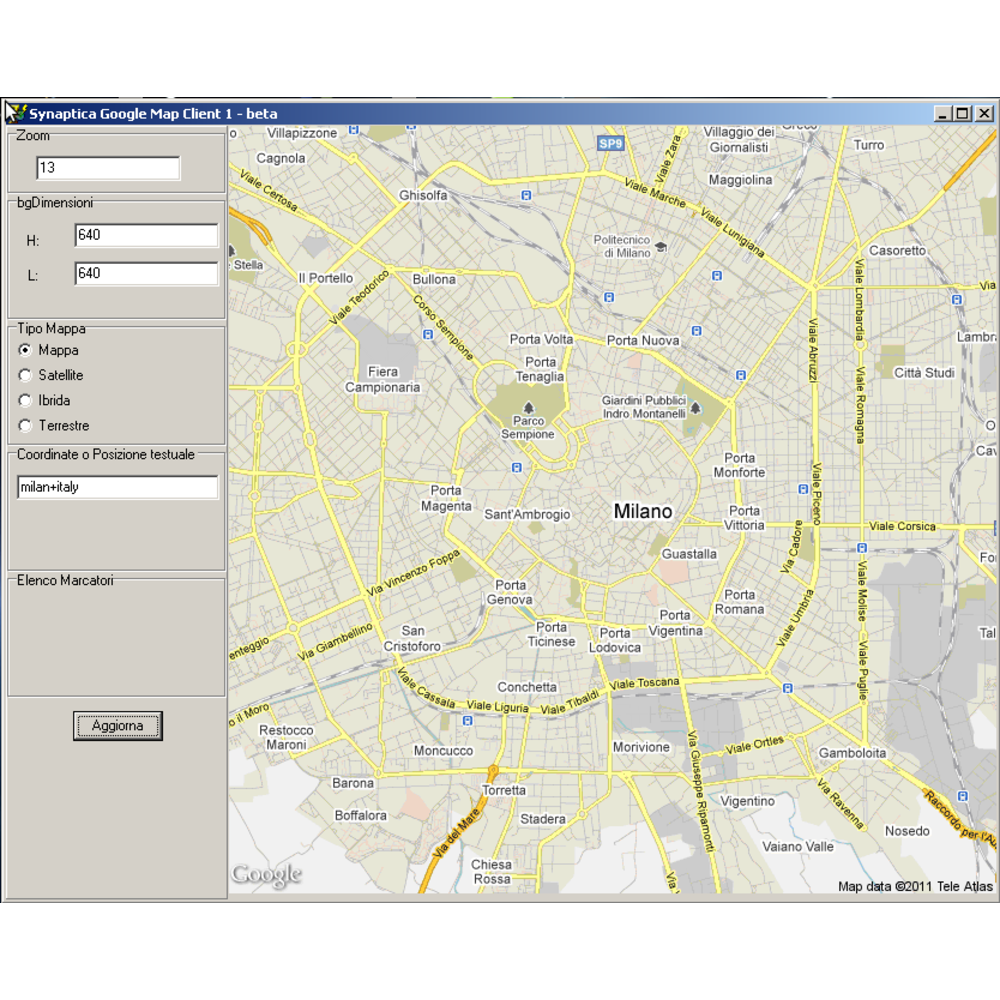This screenshot has width=1000, height=1000.
Task: Focus the L dimension input field
Action: pos(146,273)
